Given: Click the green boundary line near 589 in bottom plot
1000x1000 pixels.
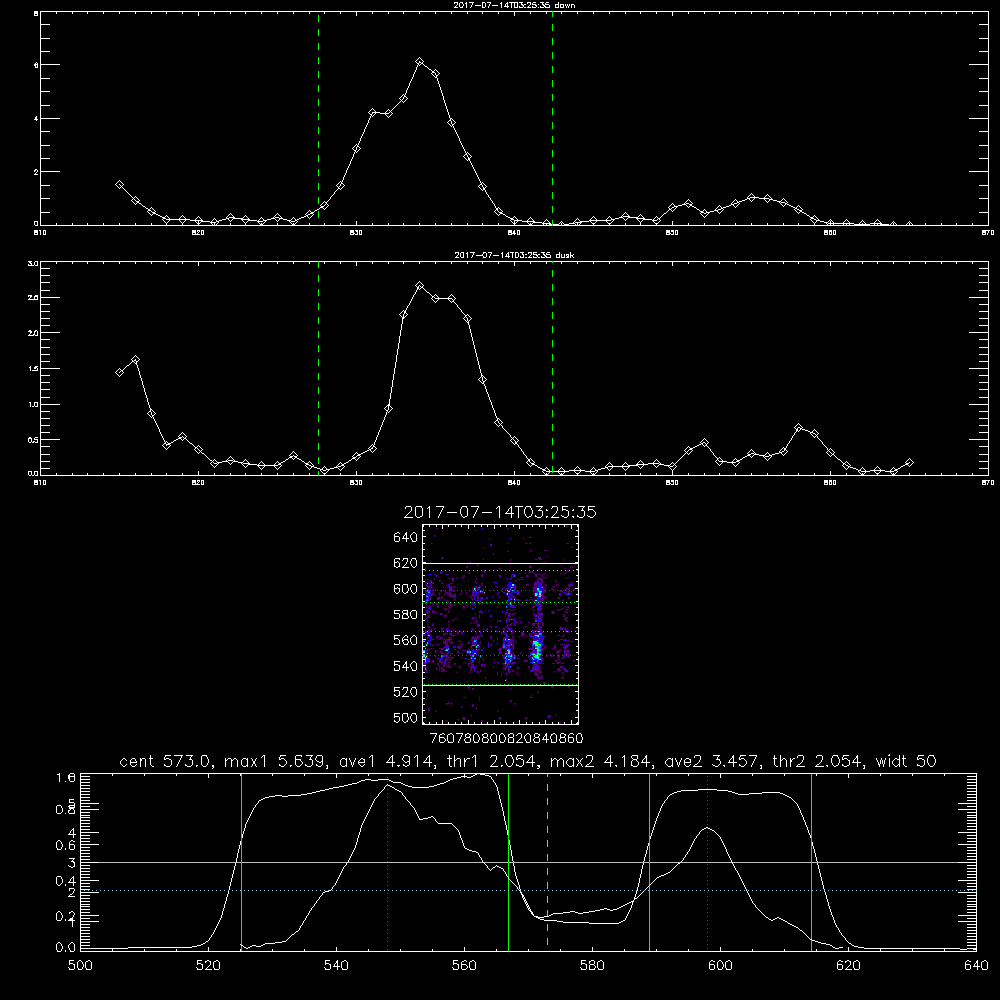Looking at the screenshot, I should pos(649,862).
